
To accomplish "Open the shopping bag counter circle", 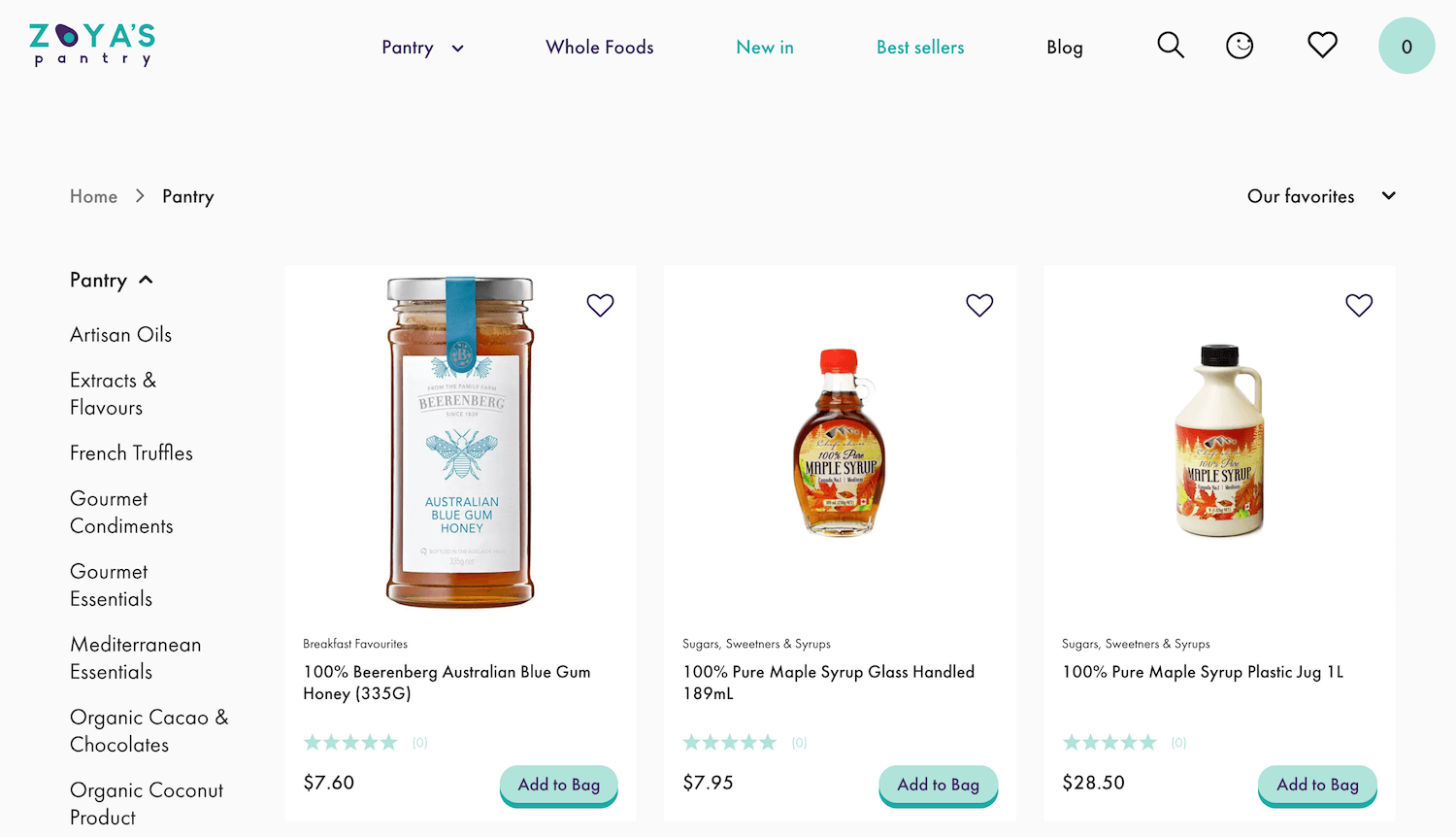I will tap(1406, 46).
